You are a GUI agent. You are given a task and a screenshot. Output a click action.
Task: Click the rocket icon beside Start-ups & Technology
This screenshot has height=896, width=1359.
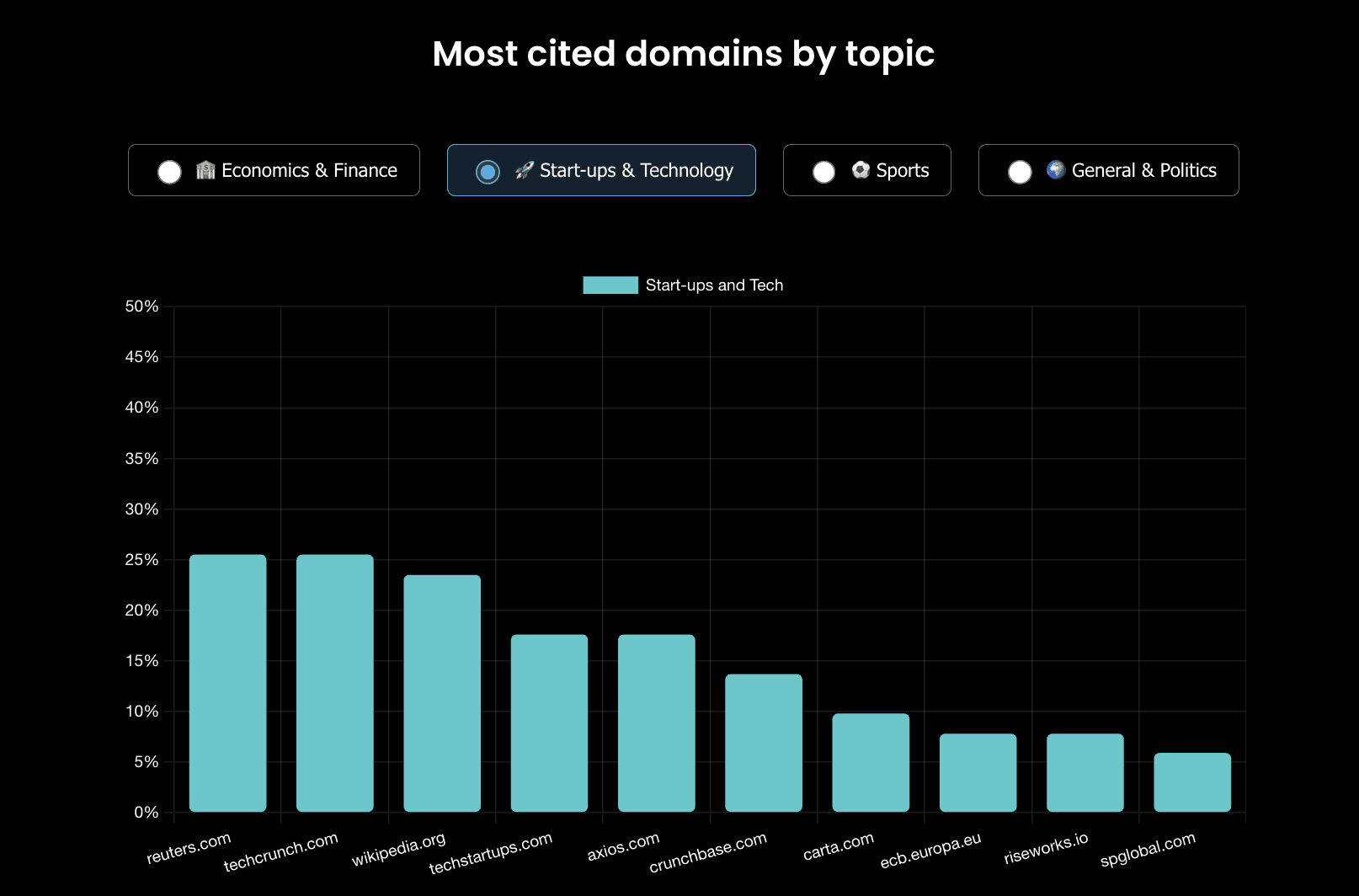click(525, 170)
